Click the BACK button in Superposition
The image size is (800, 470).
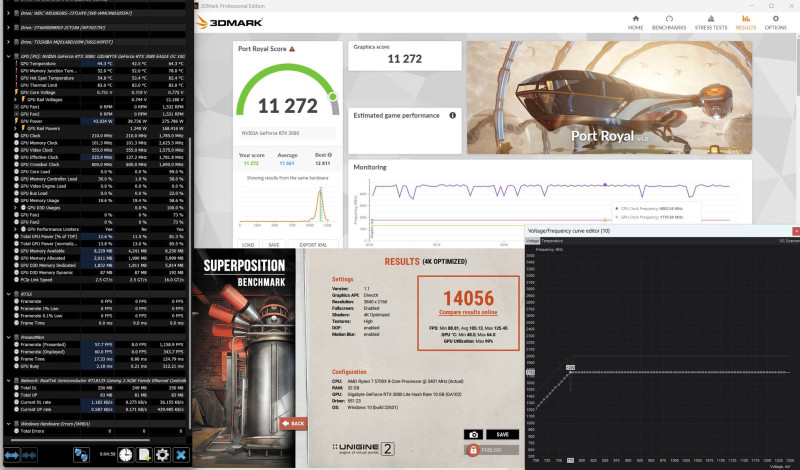click(293, 423)
